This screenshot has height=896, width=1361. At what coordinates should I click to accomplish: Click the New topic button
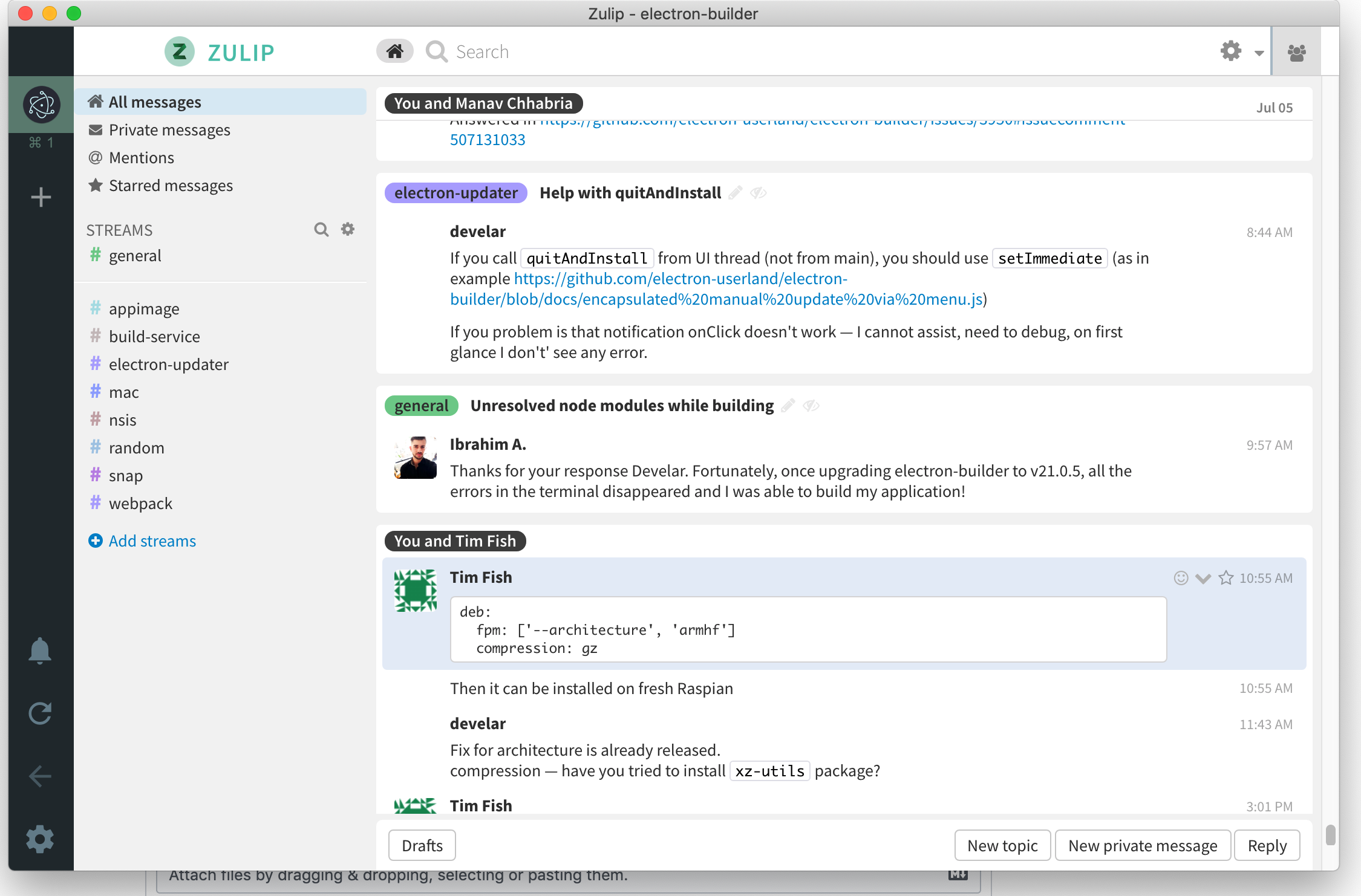pyautogui.click(x=1002, y=845)
